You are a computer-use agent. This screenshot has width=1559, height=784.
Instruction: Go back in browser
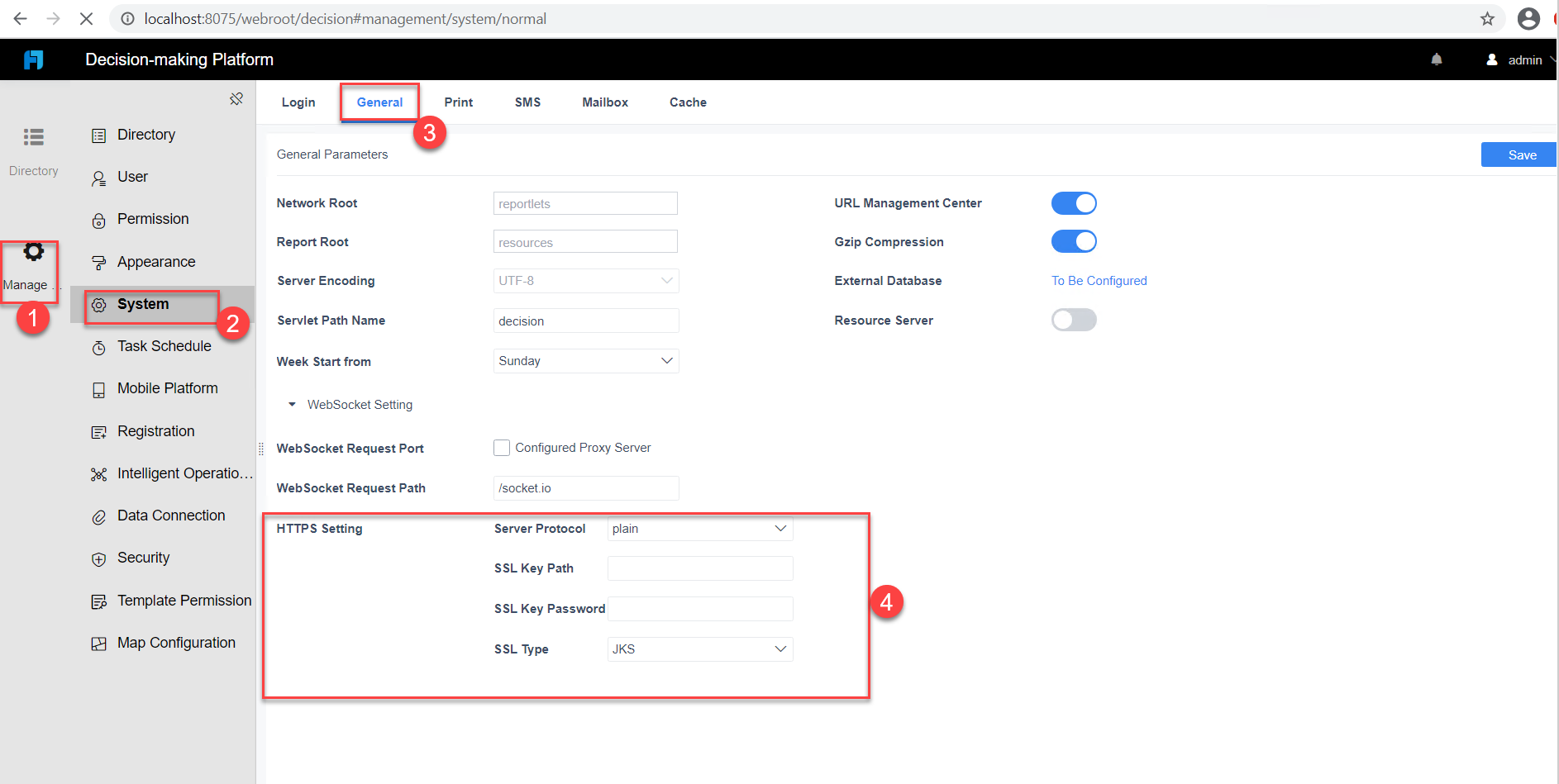pos(21,18)
